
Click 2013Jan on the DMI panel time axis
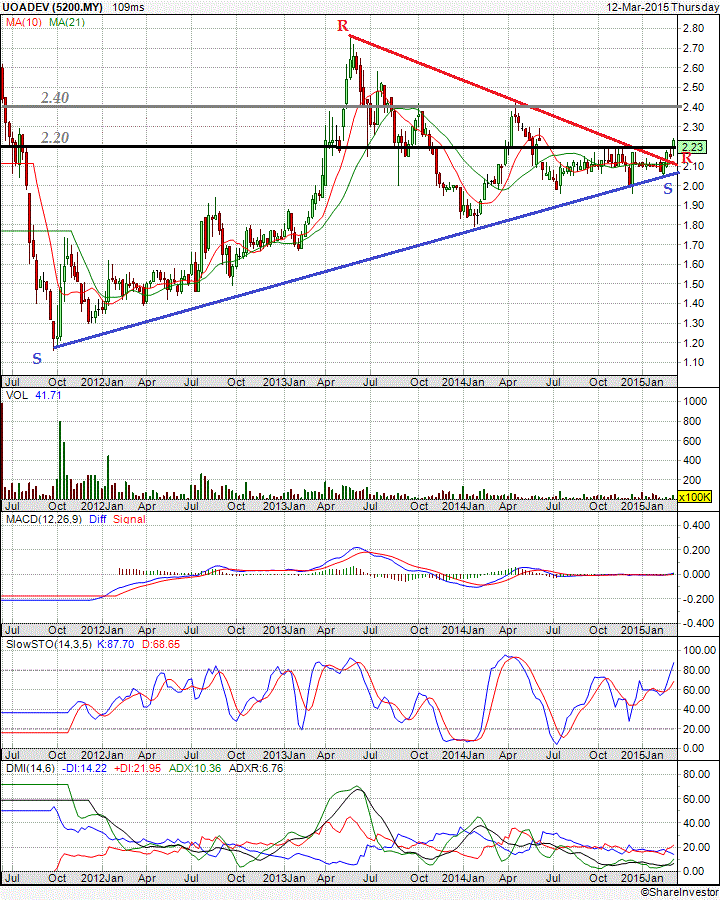tap(284, 878)
